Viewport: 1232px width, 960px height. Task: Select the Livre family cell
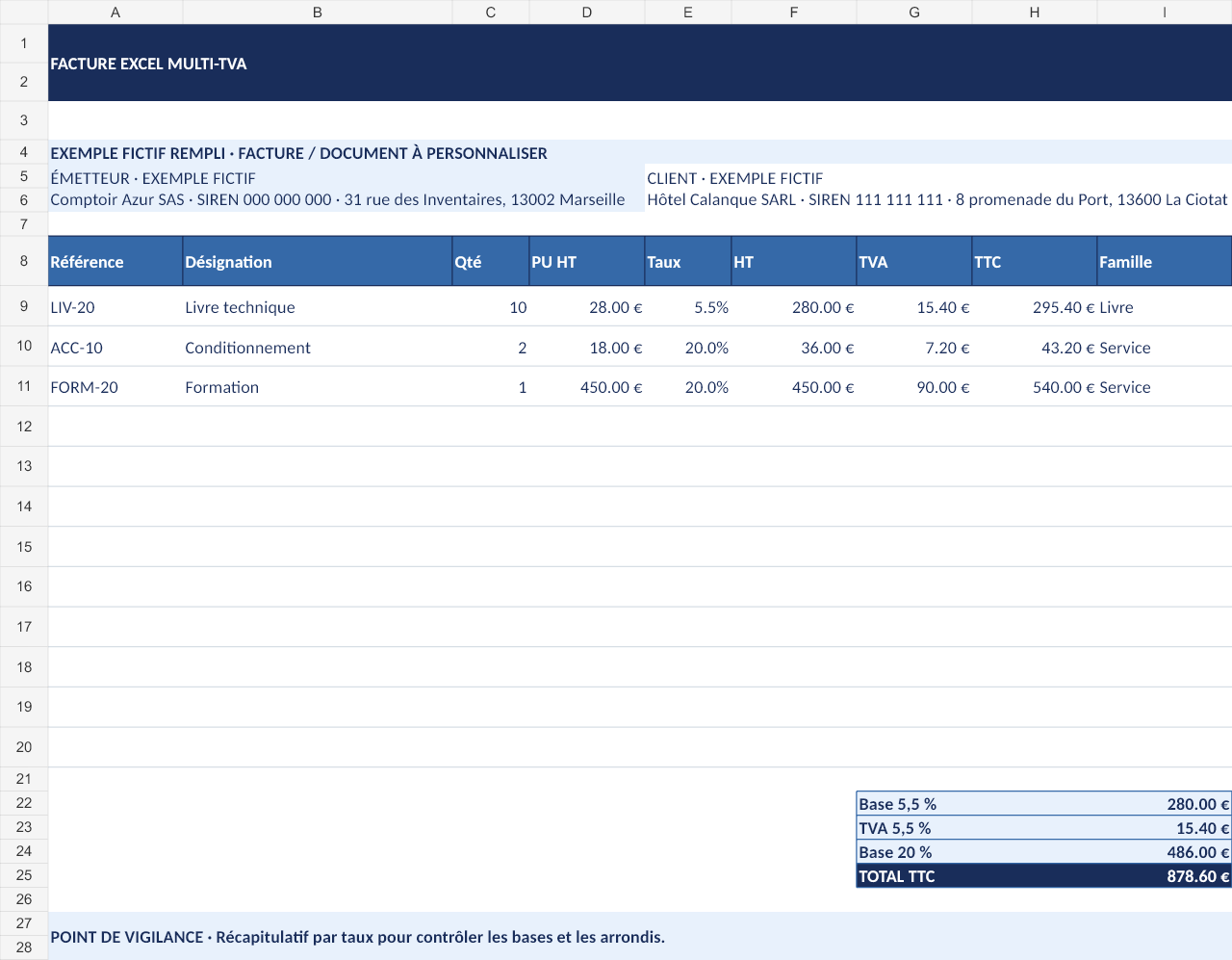click(1165, 307)
